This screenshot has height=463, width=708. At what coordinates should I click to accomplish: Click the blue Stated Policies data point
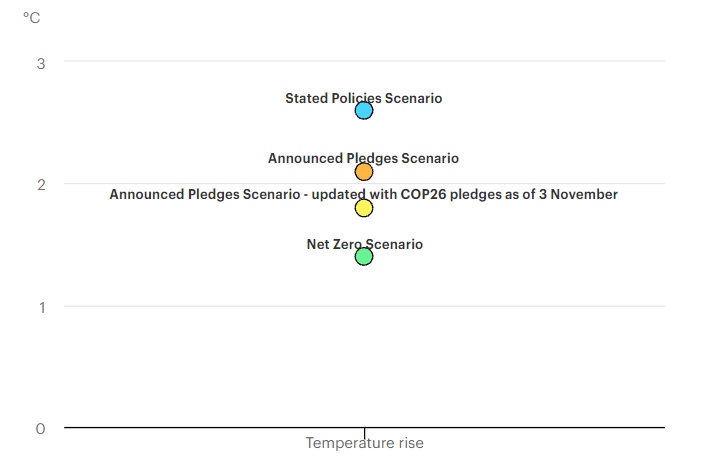coord(364,110)
